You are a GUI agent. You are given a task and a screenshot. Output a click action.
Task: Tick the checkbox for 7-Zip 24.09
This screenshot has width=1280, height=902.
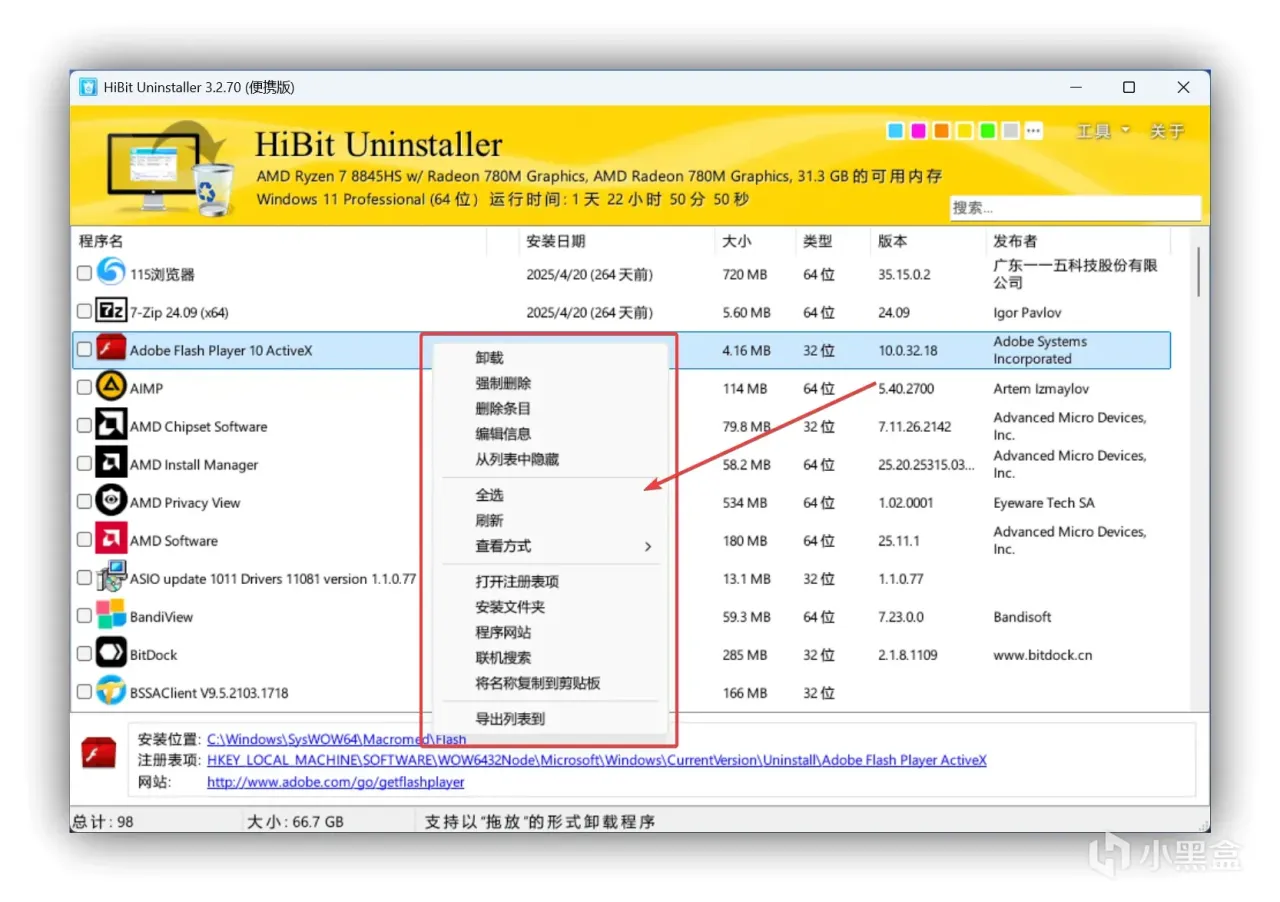pos(84,312)
